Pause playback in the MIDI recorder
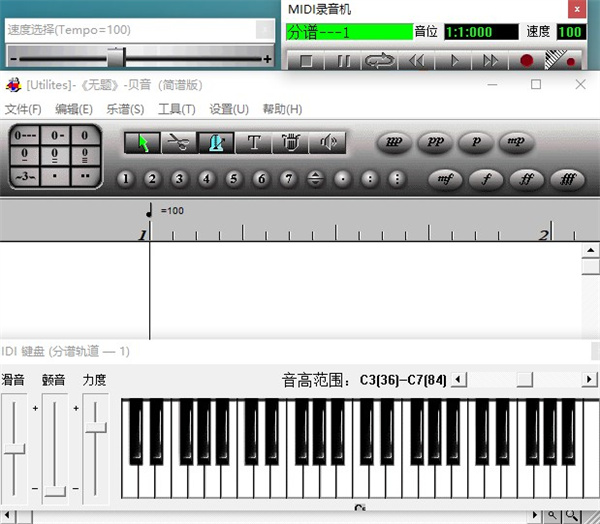This screenshot has width=600, height=524. pos(343,61)
